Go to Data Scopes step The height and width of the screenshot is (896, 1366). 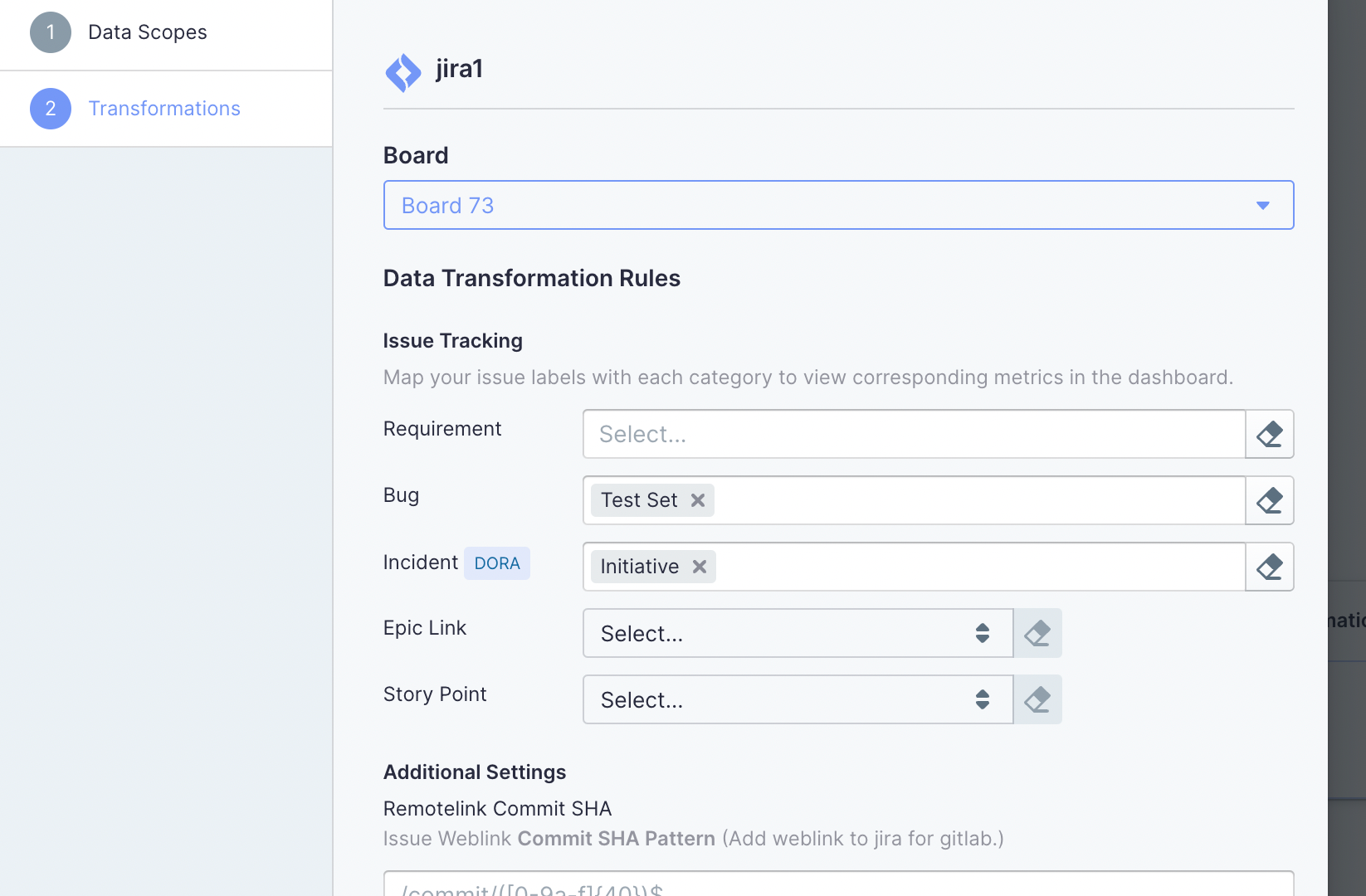tap(166, 33)
